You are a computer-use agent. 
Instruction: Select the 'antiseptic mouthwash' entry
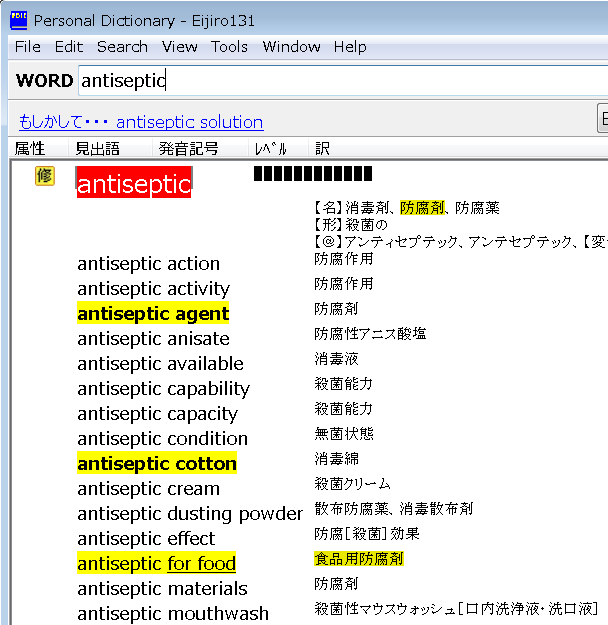(x=173, y=614)
